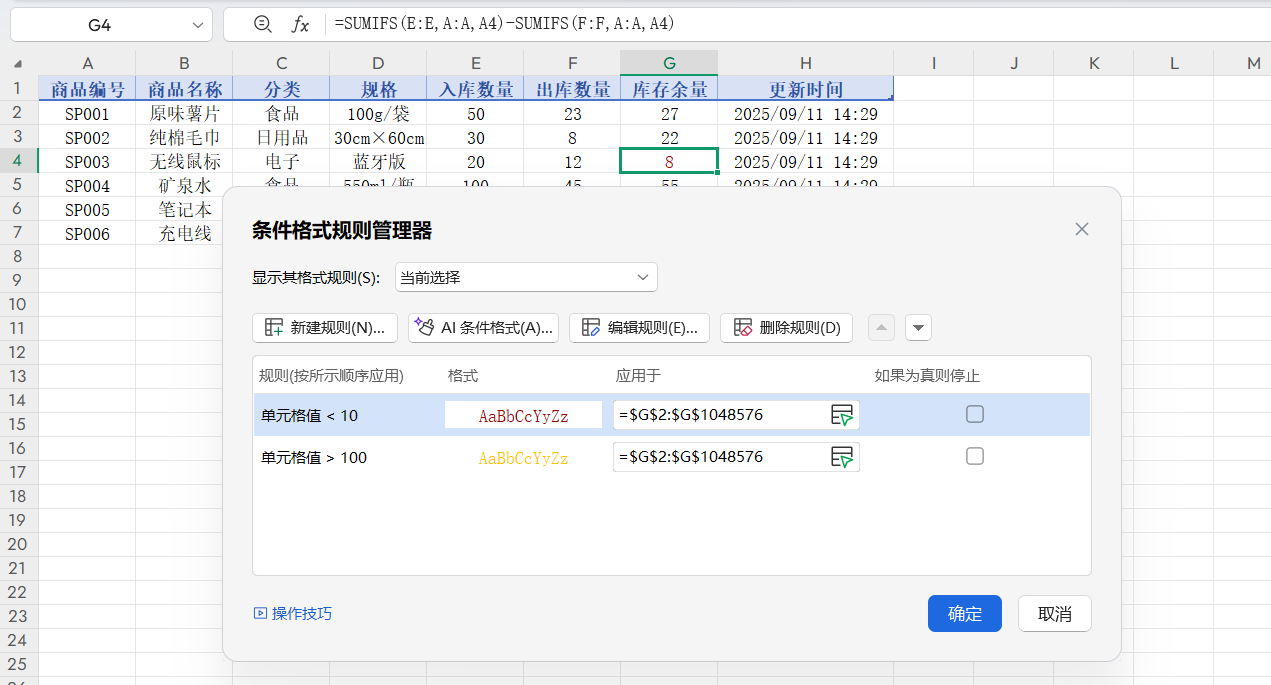Expand the move-rule-down dropdown arrow
This screenshot has width=1271, height=685.
pos(918,328)
